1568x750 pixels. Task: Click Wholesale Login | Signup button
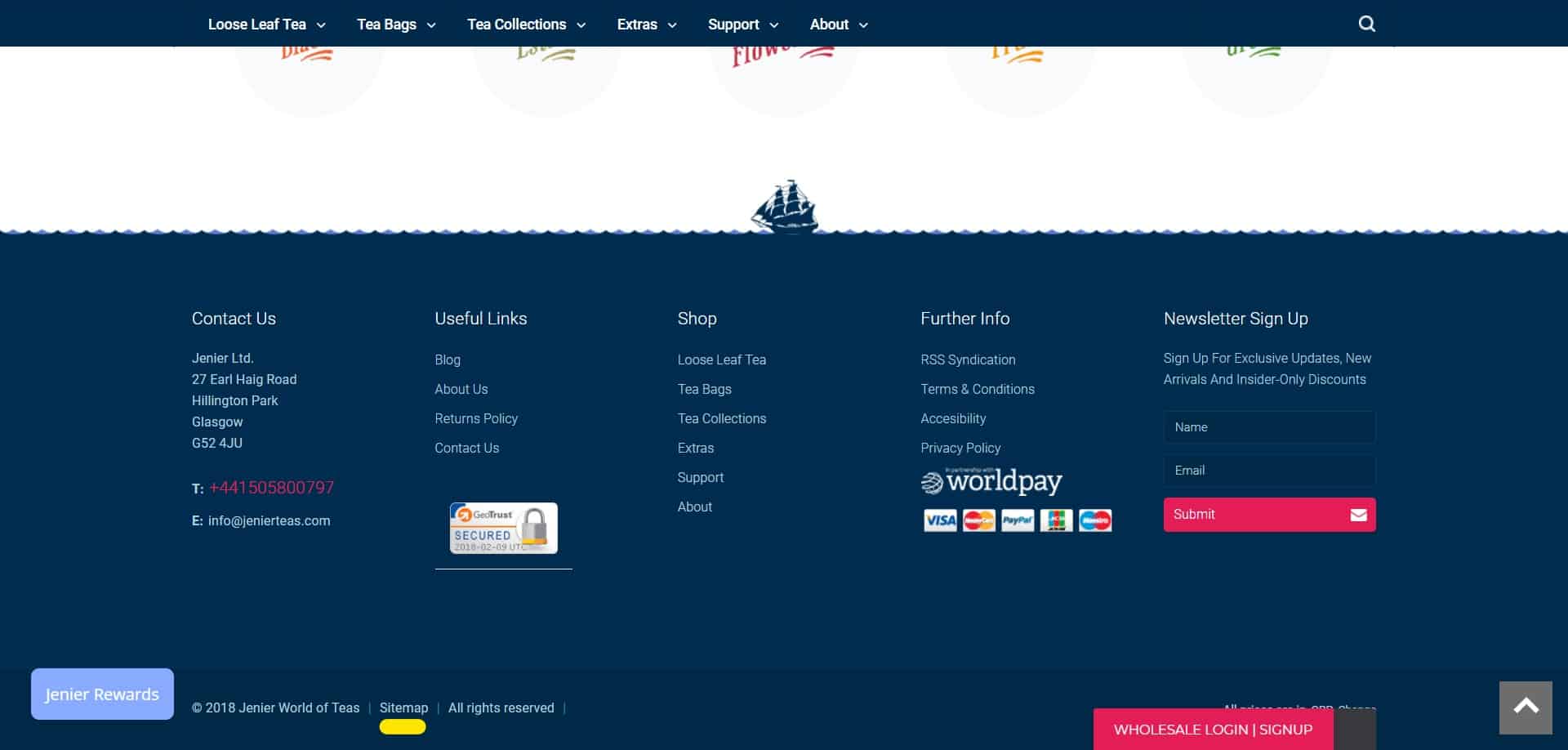(1213, 730)
